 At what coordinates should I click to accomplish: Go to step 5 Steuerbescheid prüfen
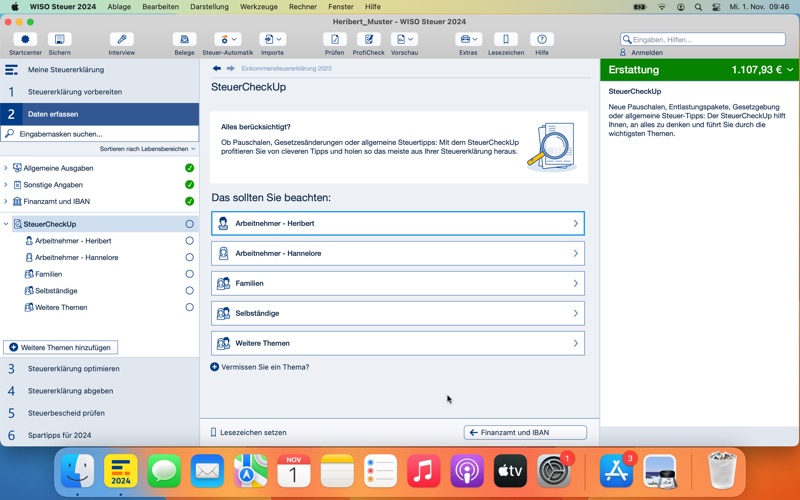[x=99, y=413]
